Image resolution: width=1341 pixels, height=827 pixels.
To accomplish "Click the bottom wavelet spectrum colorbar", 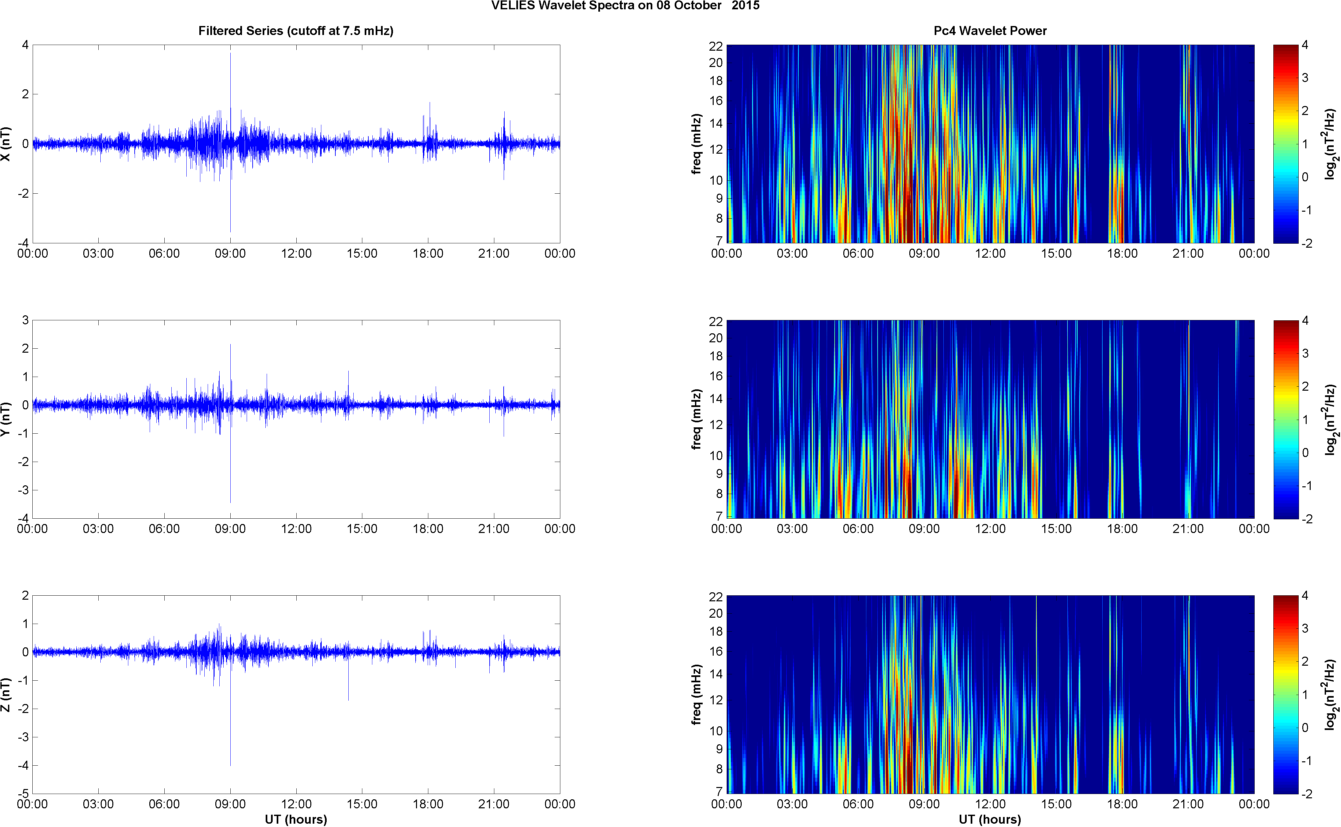I will tap(1285, 693).
